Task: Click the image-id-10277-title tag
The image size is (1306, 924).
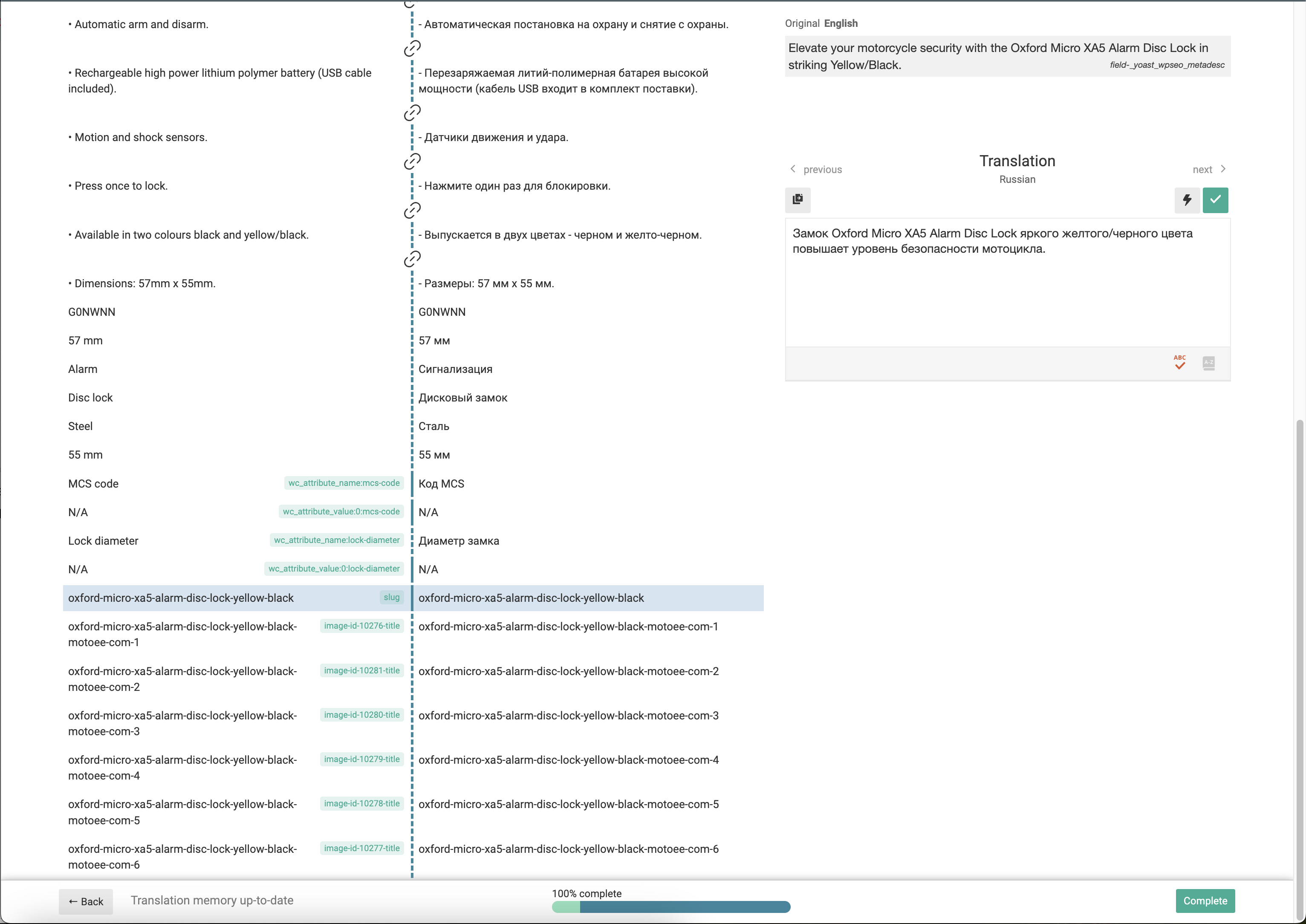Action: click(x=362, y=848)
